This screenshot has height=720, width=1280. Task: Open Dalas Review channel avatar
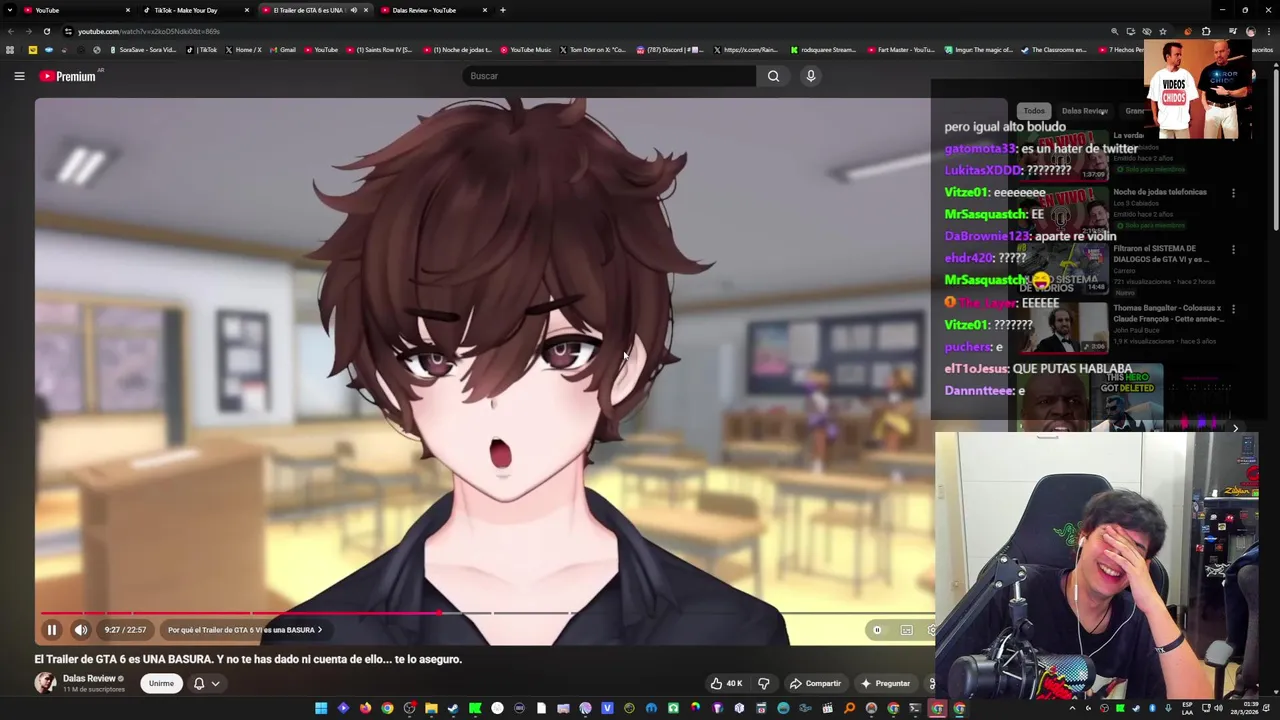[x=45, y=683]
